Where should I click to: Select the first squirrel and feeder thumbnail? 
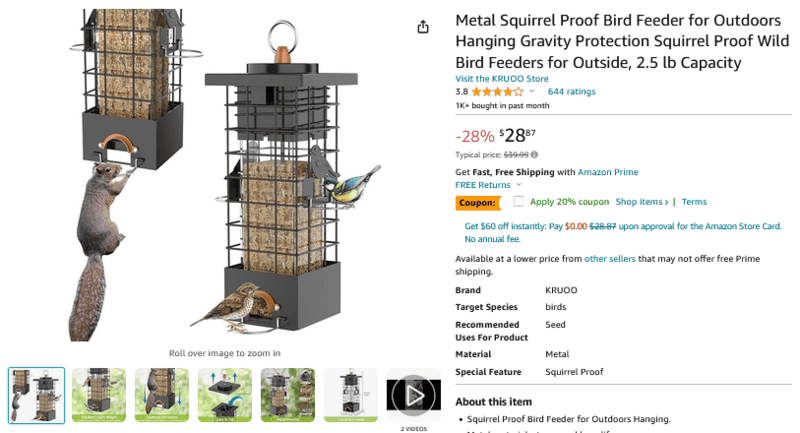tap(37, 395)
